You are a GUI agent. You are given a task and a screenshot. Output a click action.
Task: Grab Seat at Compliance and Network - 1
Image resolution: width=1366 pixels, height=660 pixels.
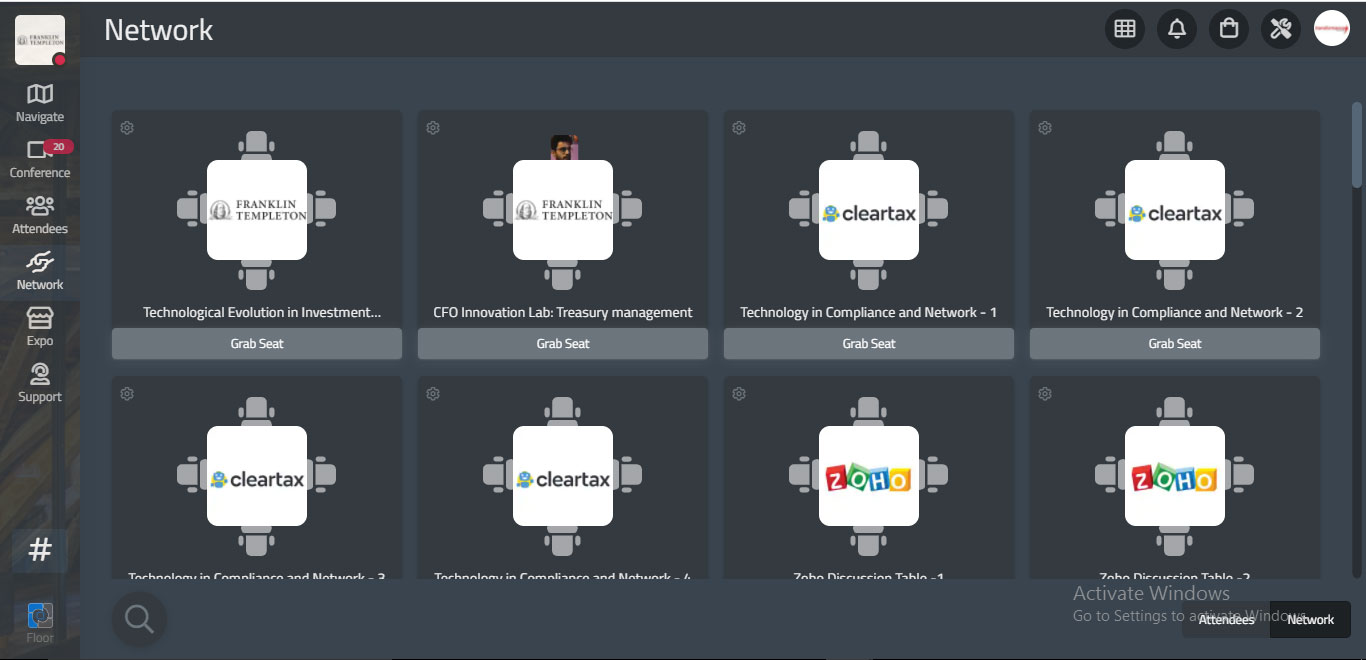click(869, 343)
